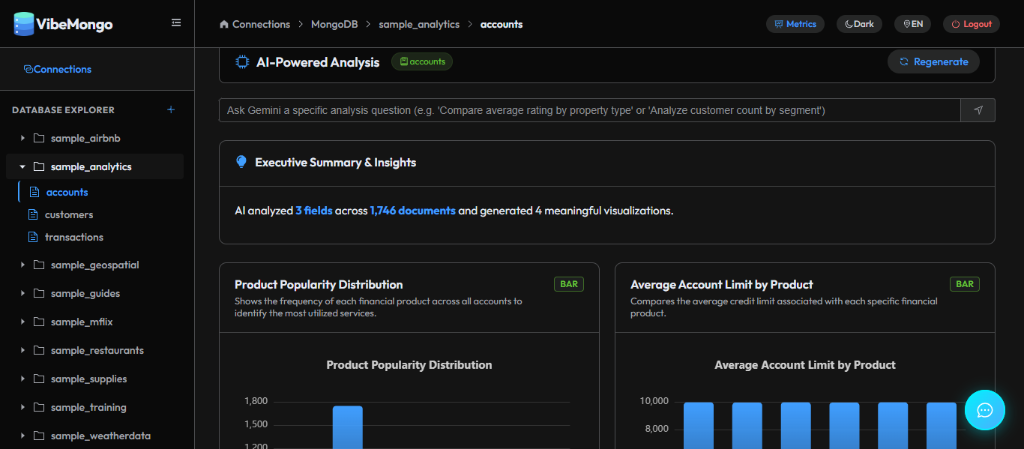
Task: Expand the sample_weatherdata database
Action: tap(23, 436)
